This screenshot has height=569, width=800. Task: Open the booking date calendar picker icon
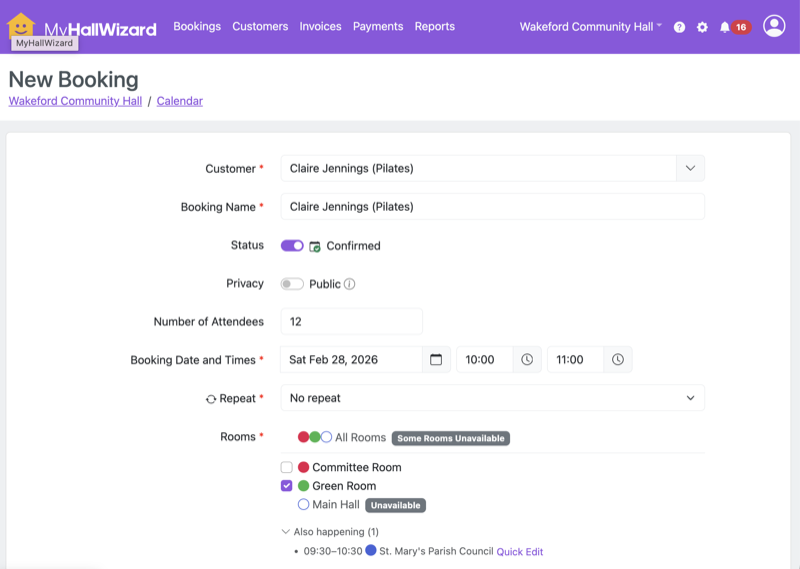click(x=436, y=359)
